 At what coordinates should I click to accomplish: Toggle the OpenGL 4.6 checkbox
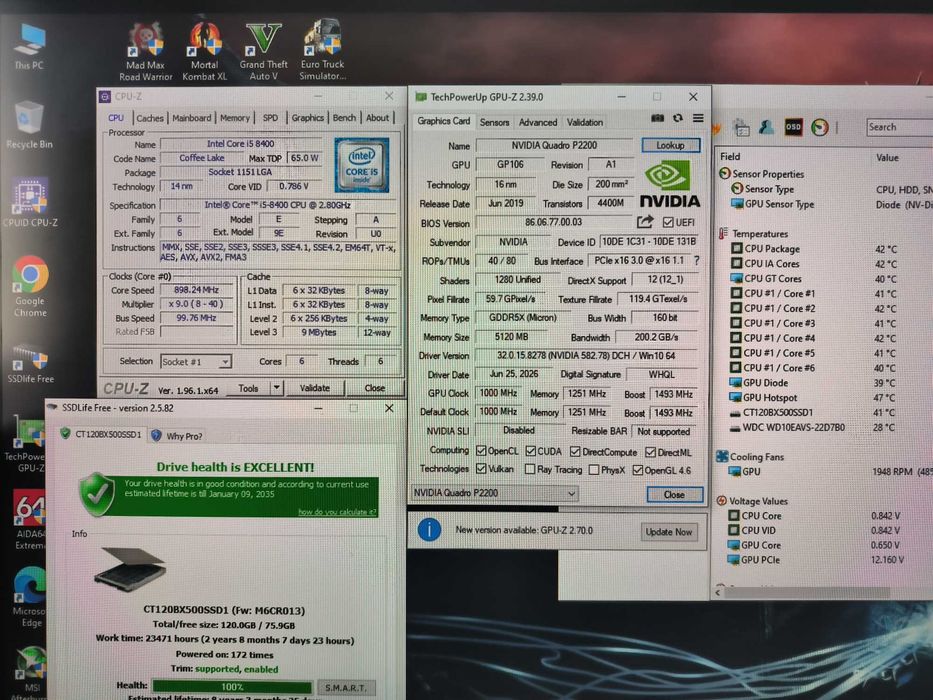click(x=638, y=470)
